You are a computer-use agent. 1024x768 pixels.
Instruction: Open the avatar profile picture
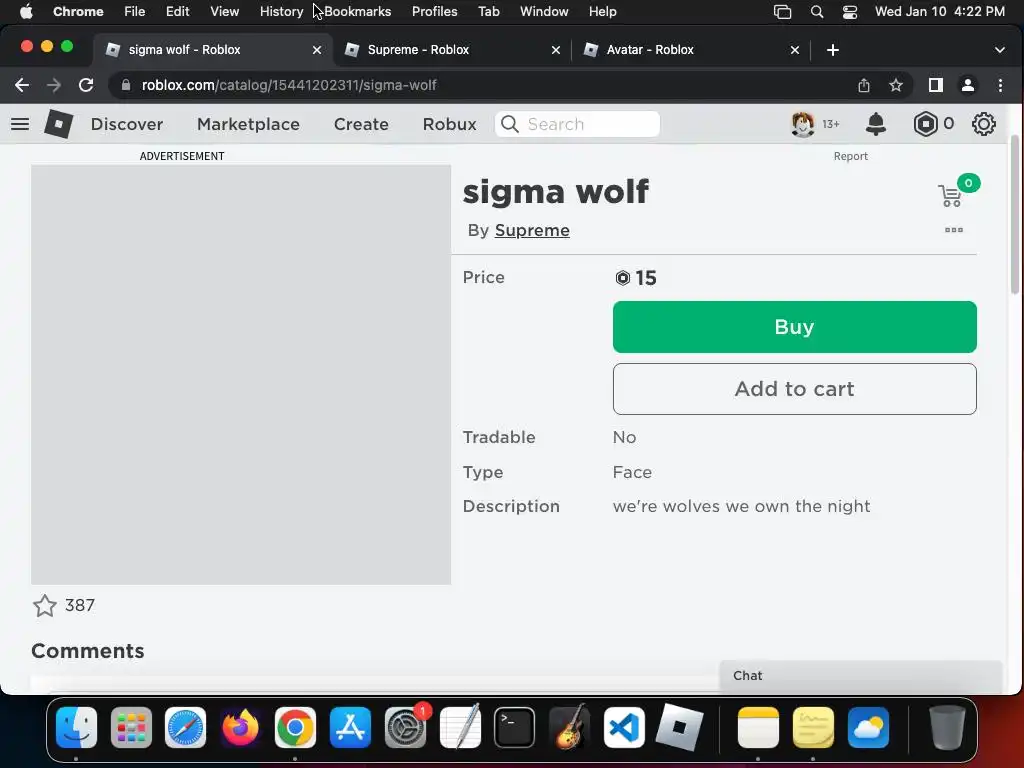pos(803,124)
